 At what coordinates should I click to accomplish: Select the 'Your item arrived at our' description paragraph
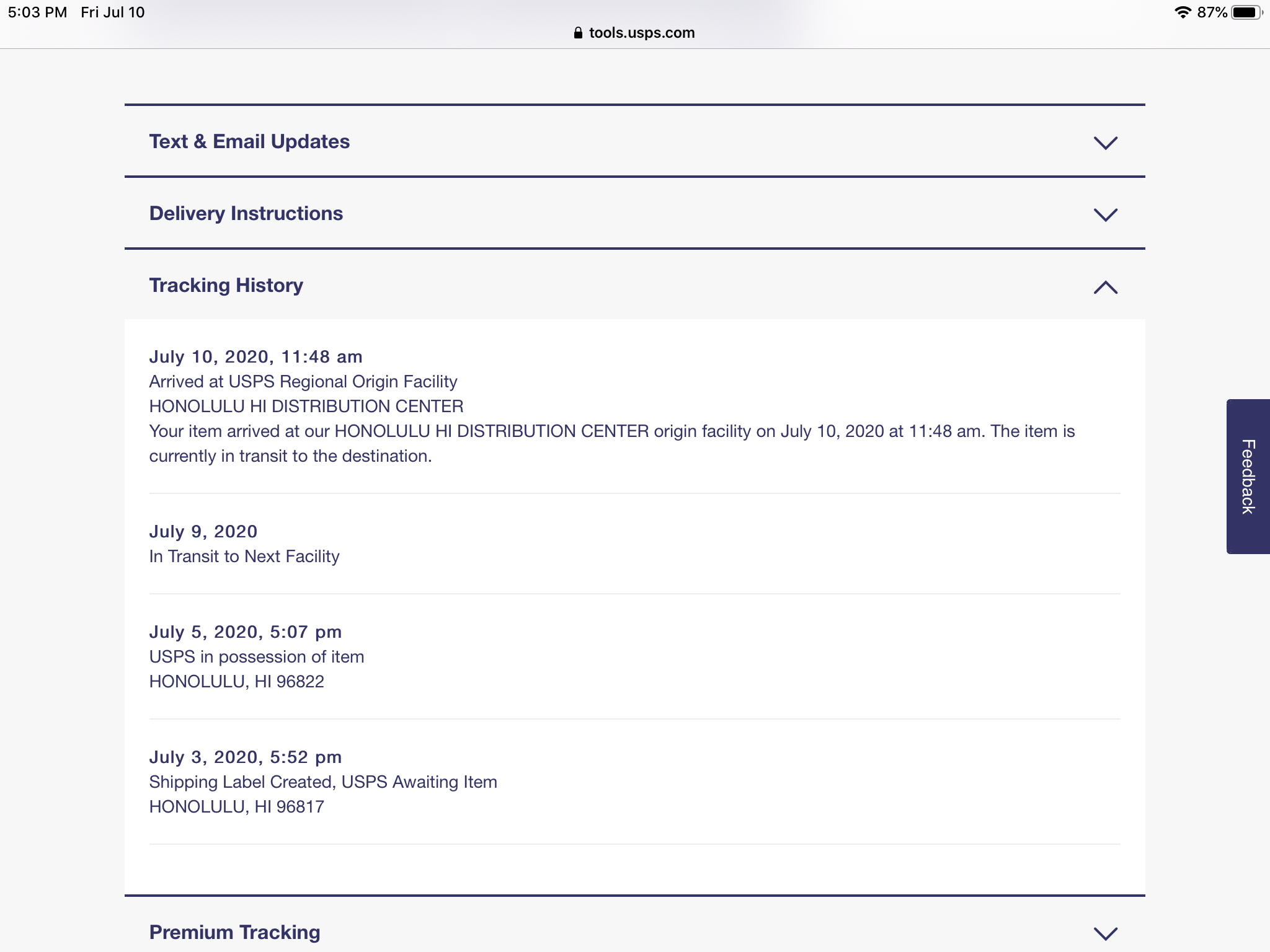(x=612, y=444)
